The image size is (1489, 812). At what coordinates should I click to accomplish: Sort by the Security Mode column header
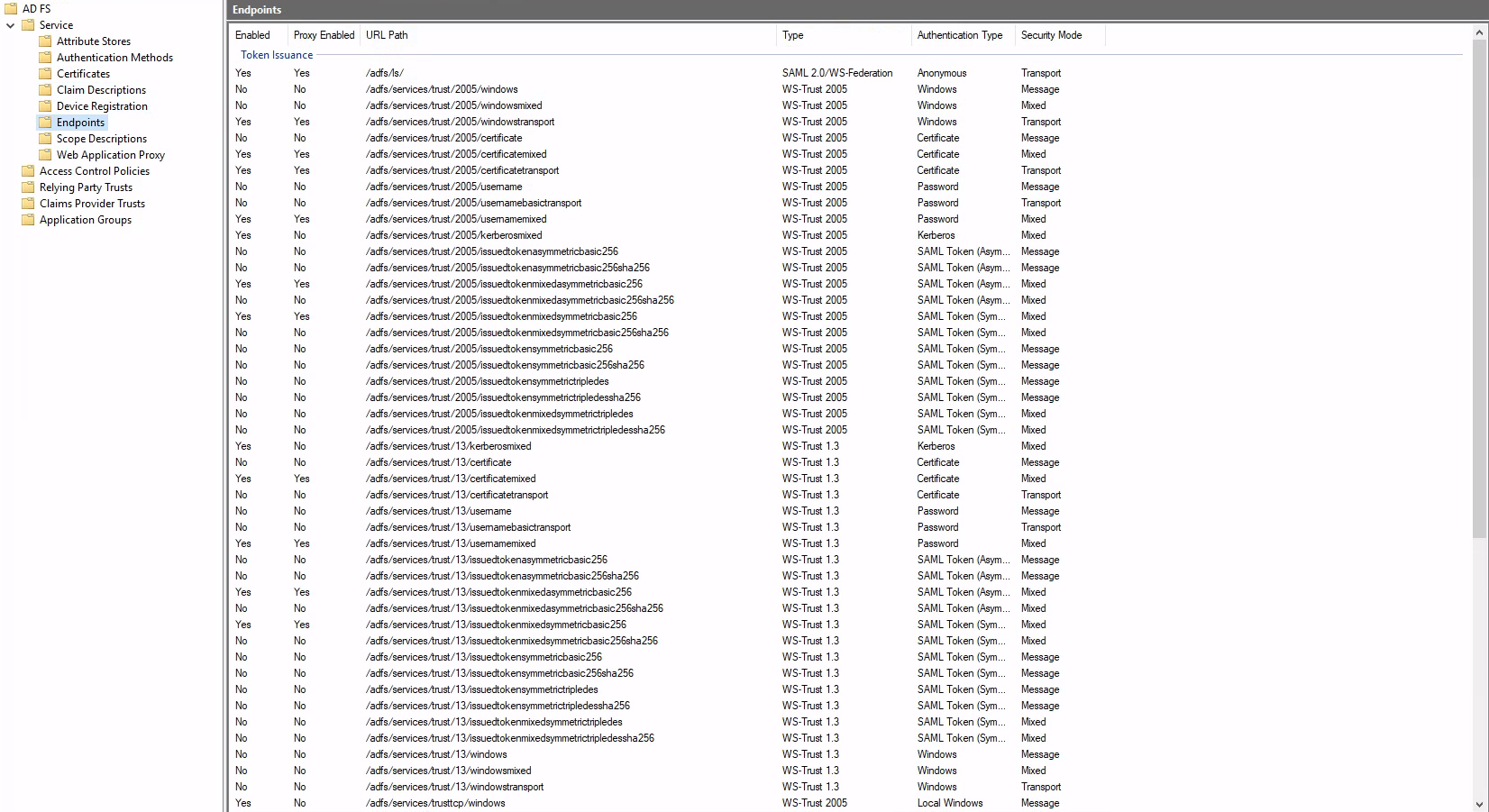point(1060,35)
